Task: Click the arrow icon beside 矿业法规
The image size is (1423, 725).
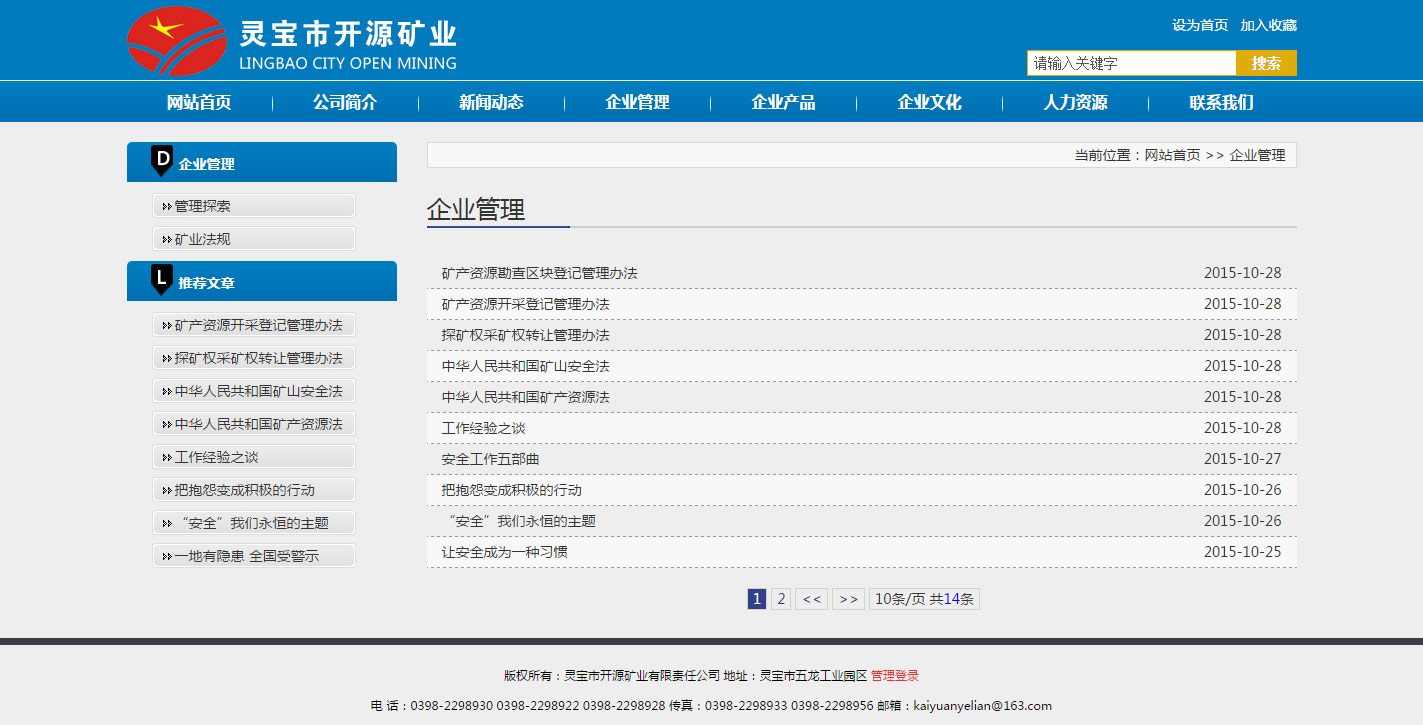Action: pos(166,240)
